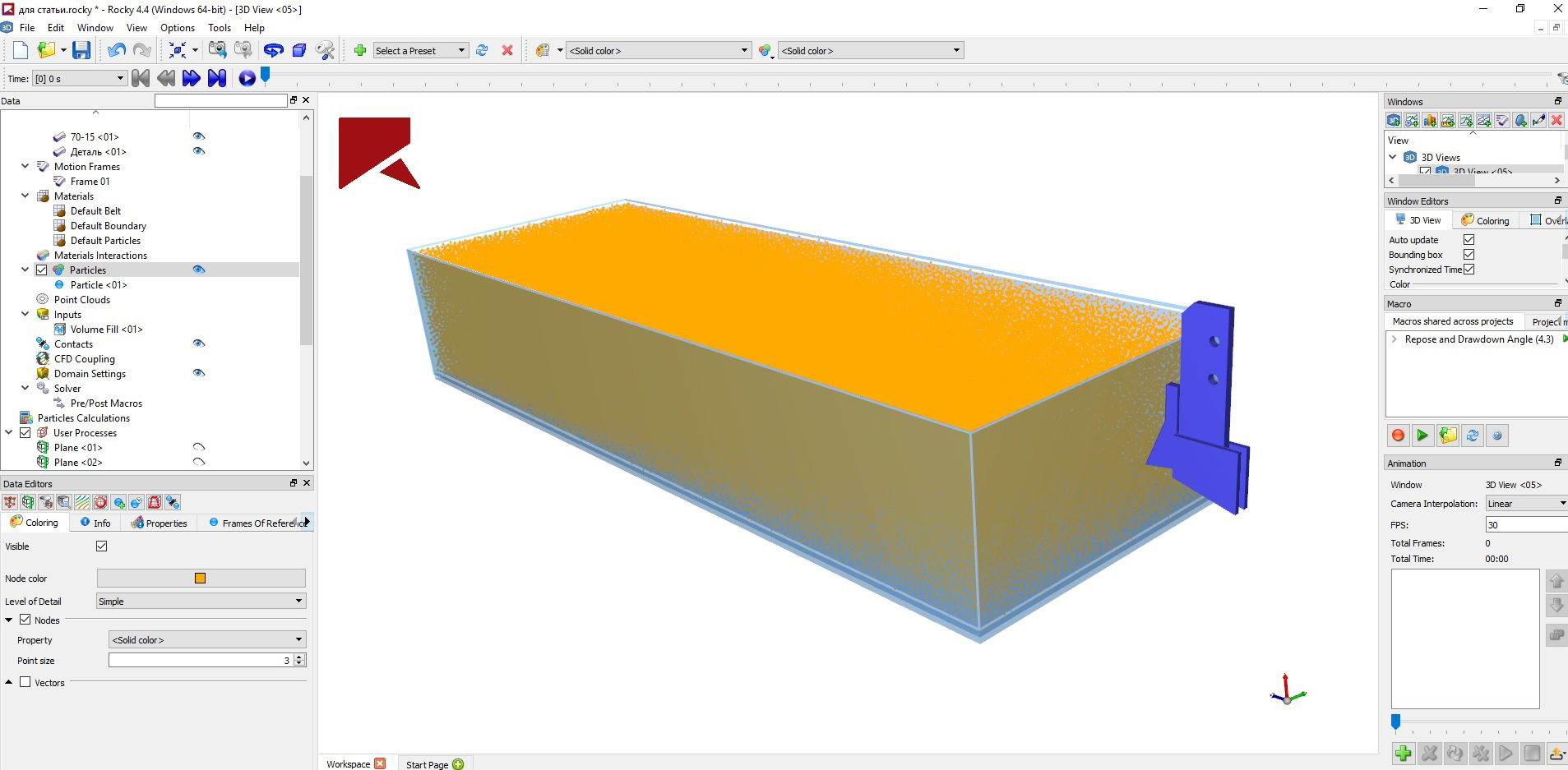The width and height of the screenshot is (1568, 770).
Task: Click the blue cube view icon
Action: click(x=299, y=50)
